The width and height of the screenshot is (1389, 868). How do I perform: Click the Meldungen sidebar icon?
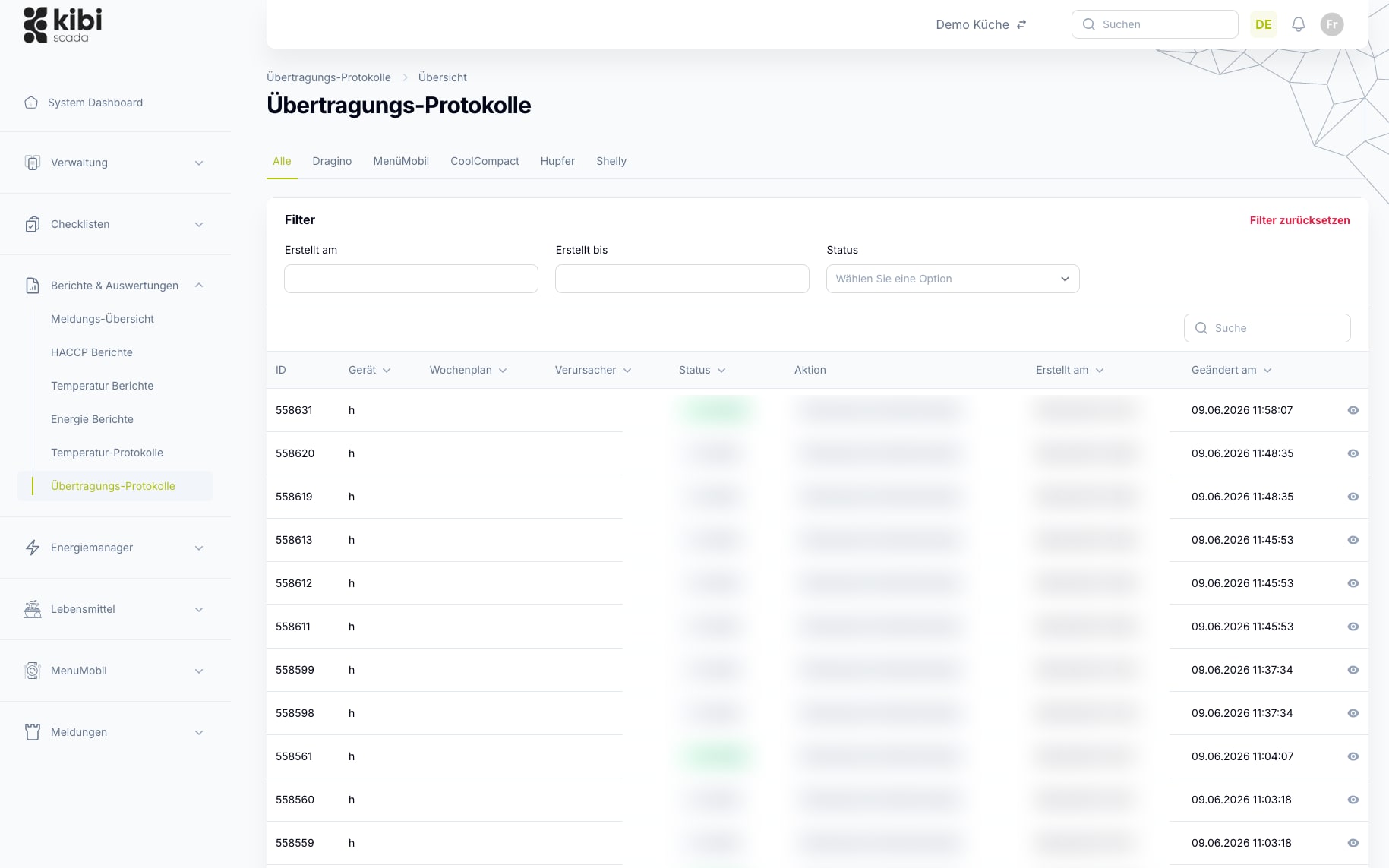[x=33, y=732]
